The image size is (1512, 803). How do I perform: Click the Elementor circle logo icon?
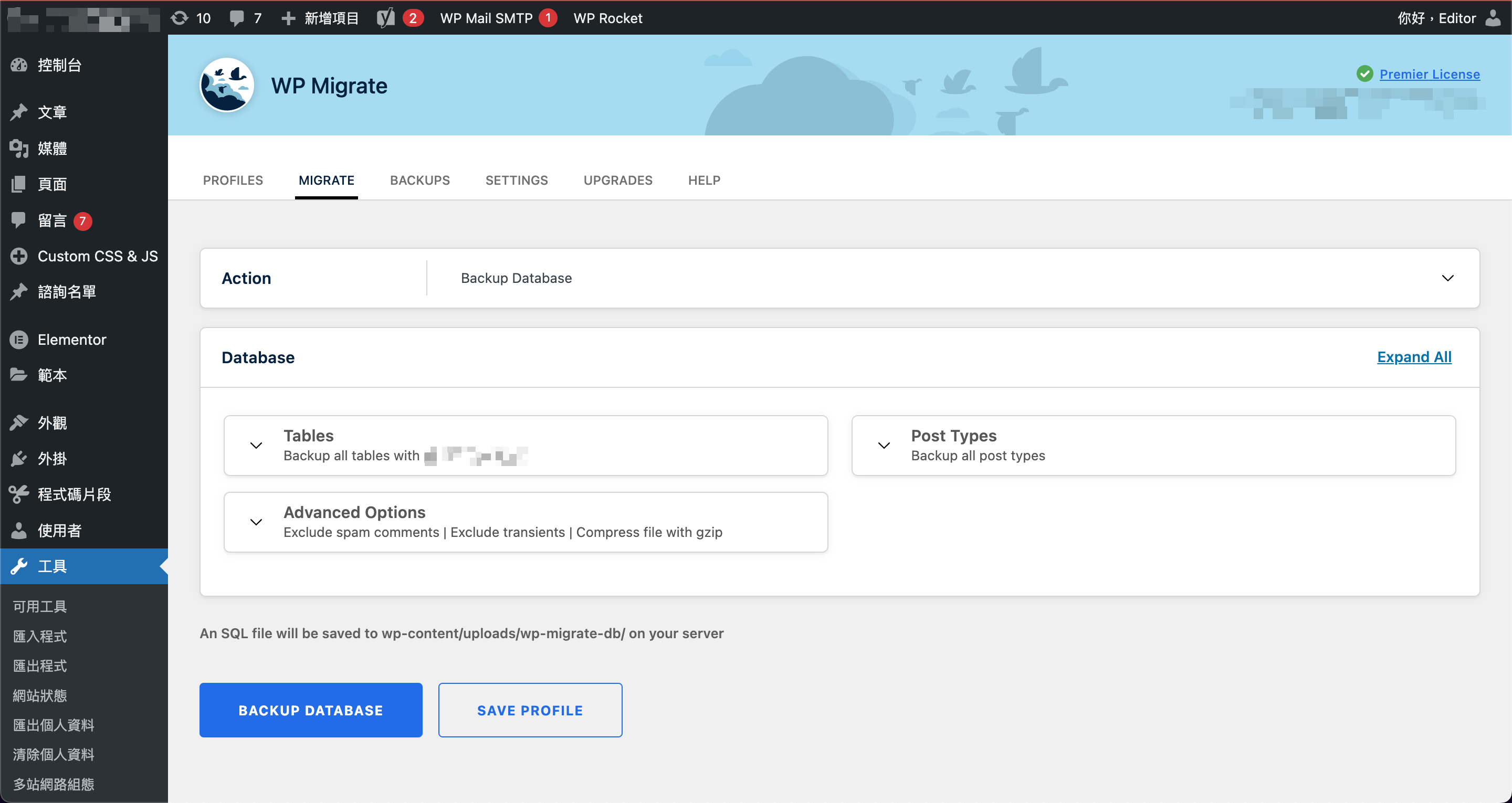tap(19, 339)
